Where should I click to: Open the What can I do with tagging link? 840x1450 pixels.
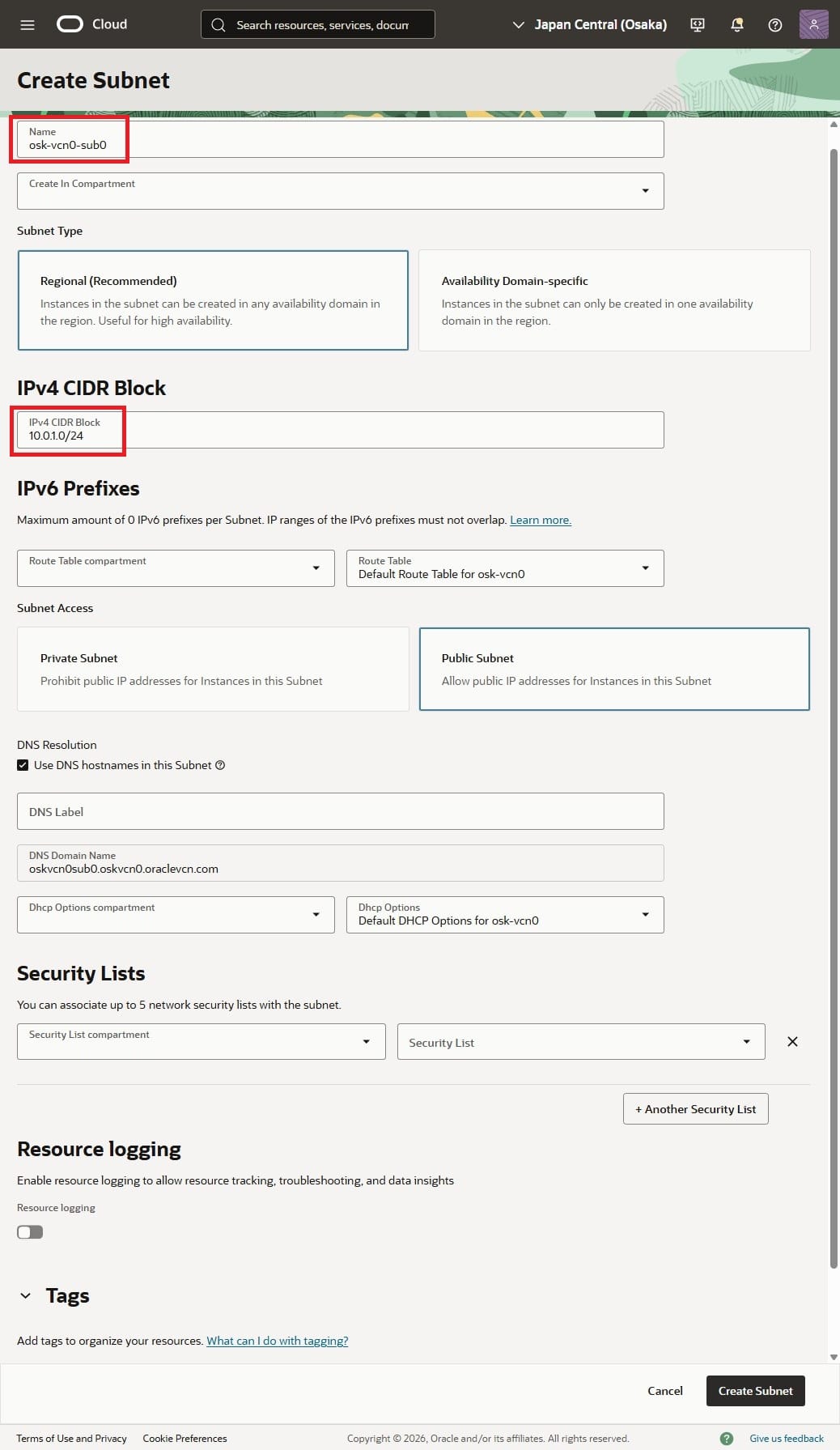277,1341
